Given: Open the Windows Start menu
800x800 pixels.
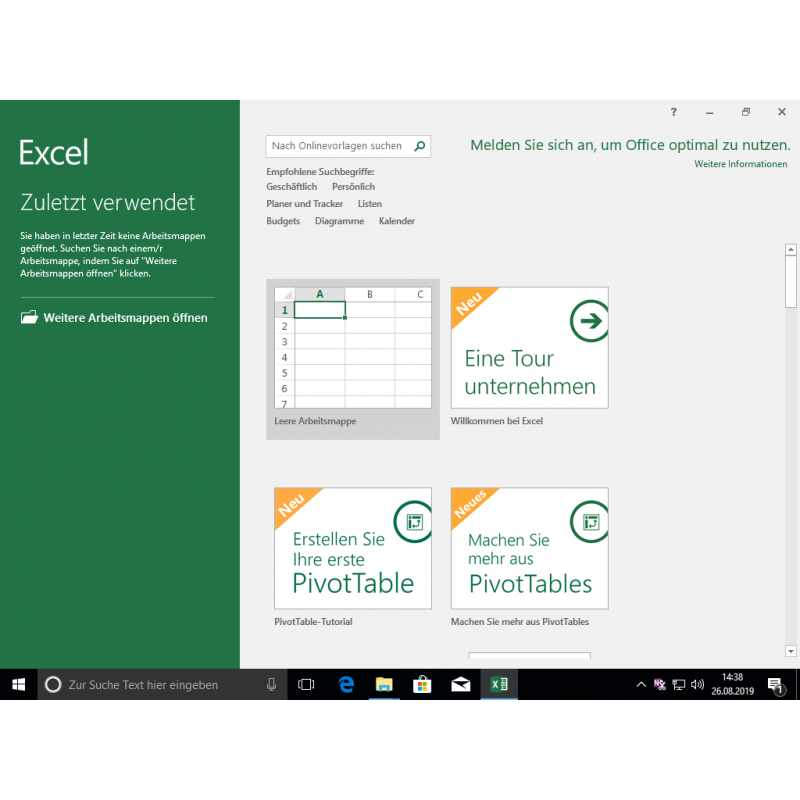Looking at the screenshot, I should point(18,684).
